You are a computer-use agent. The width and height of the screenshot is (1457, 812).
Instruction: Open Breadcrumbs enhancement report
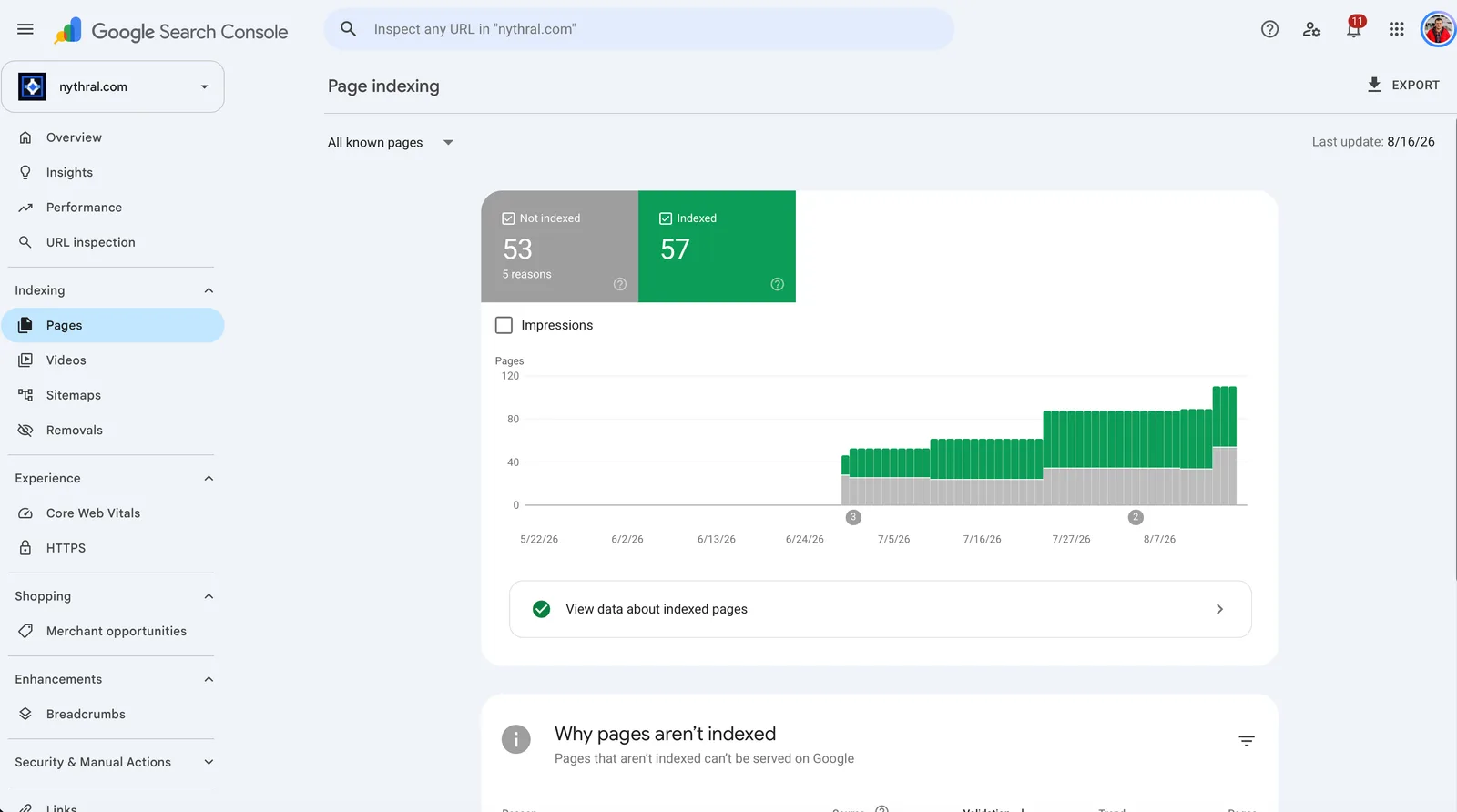(113, 714)
